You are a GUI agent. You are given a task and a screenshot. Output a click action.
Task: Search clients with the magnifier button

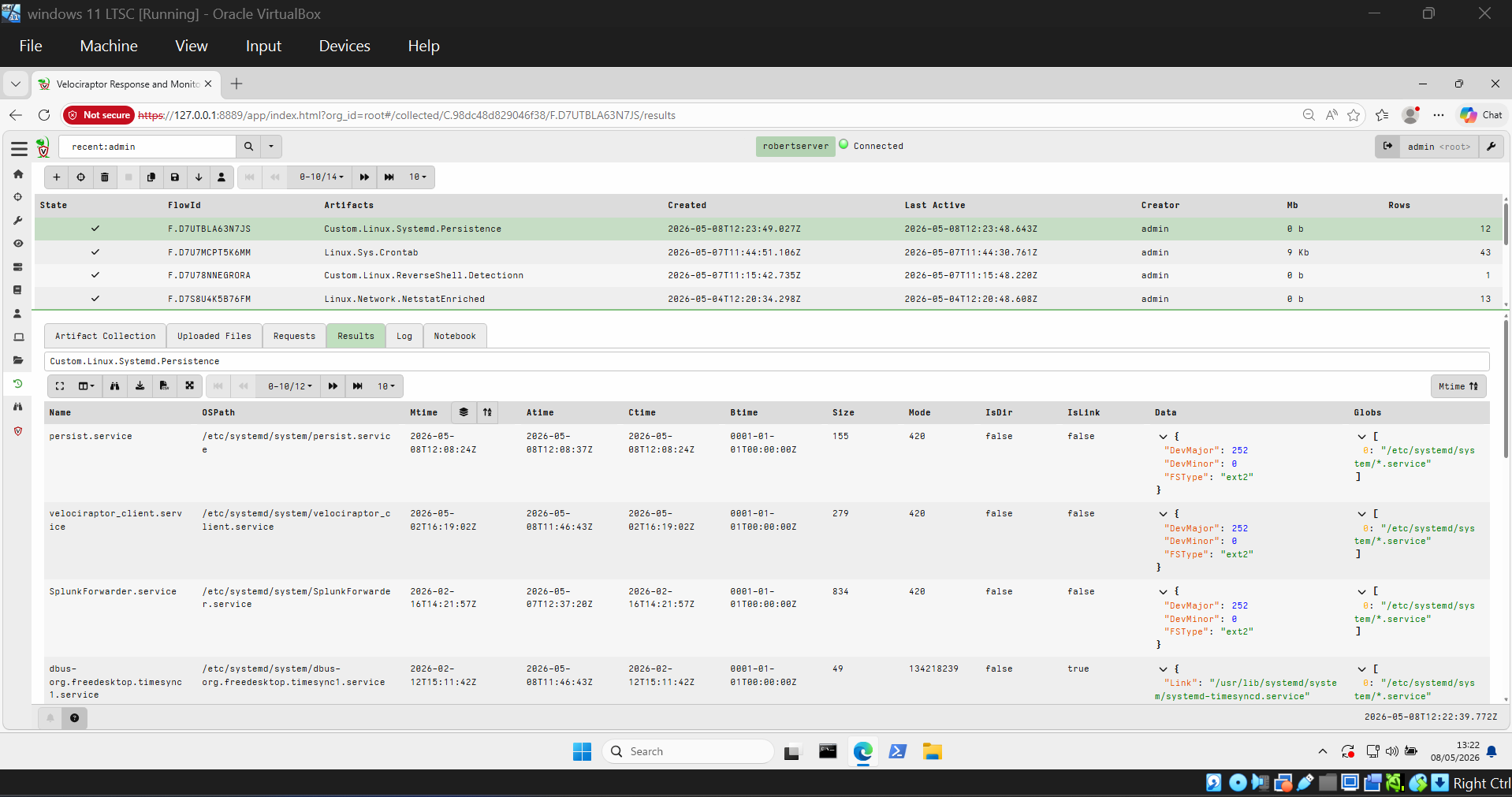click(x=248, y=147)
